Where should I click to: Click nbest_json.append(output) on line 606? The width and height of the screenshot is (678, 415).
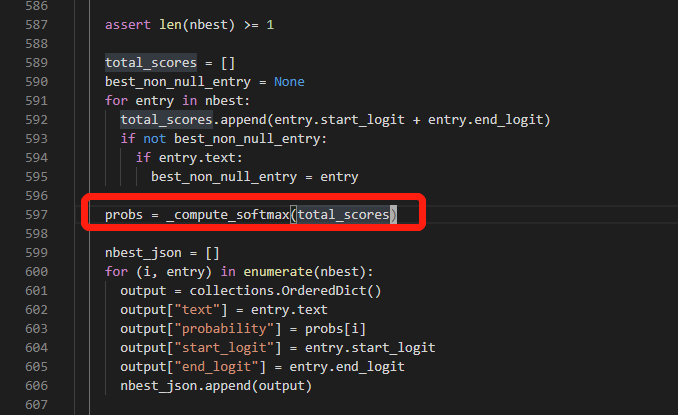[216, 386]
